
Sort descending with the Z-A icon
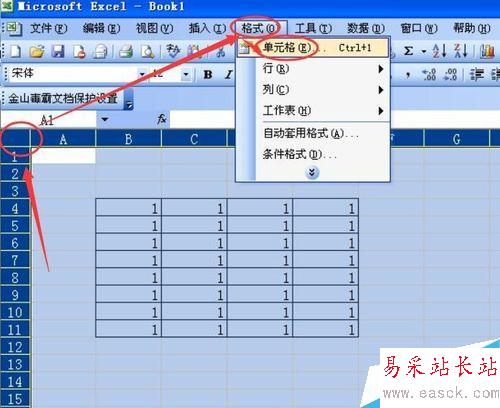tap(460, 51)
